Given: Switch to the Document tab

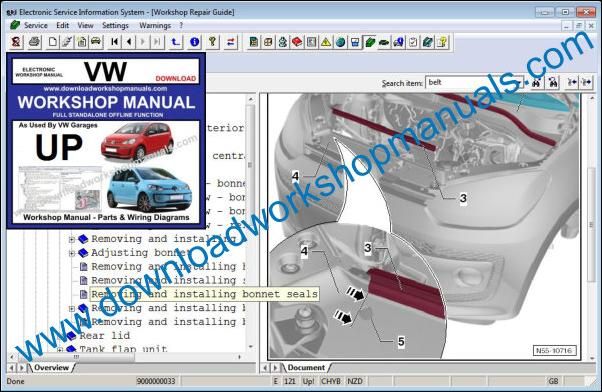Looking at the screenshot, I should coord(306,367).
